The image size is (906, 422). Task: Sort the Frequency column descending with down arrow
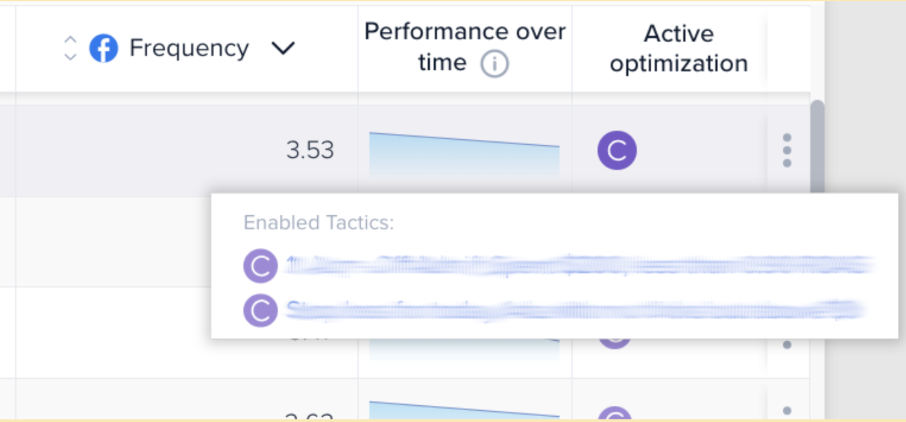[x=70, y=56]
